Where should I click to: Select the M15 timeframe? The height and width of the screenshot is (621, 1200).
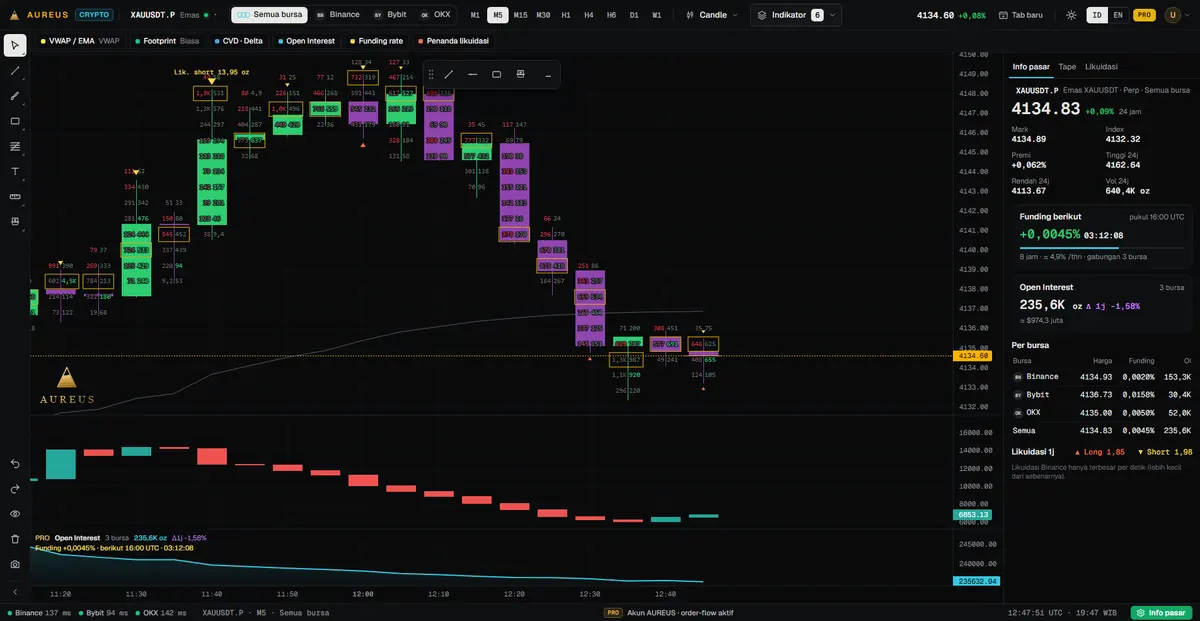(x=520, y=15)
